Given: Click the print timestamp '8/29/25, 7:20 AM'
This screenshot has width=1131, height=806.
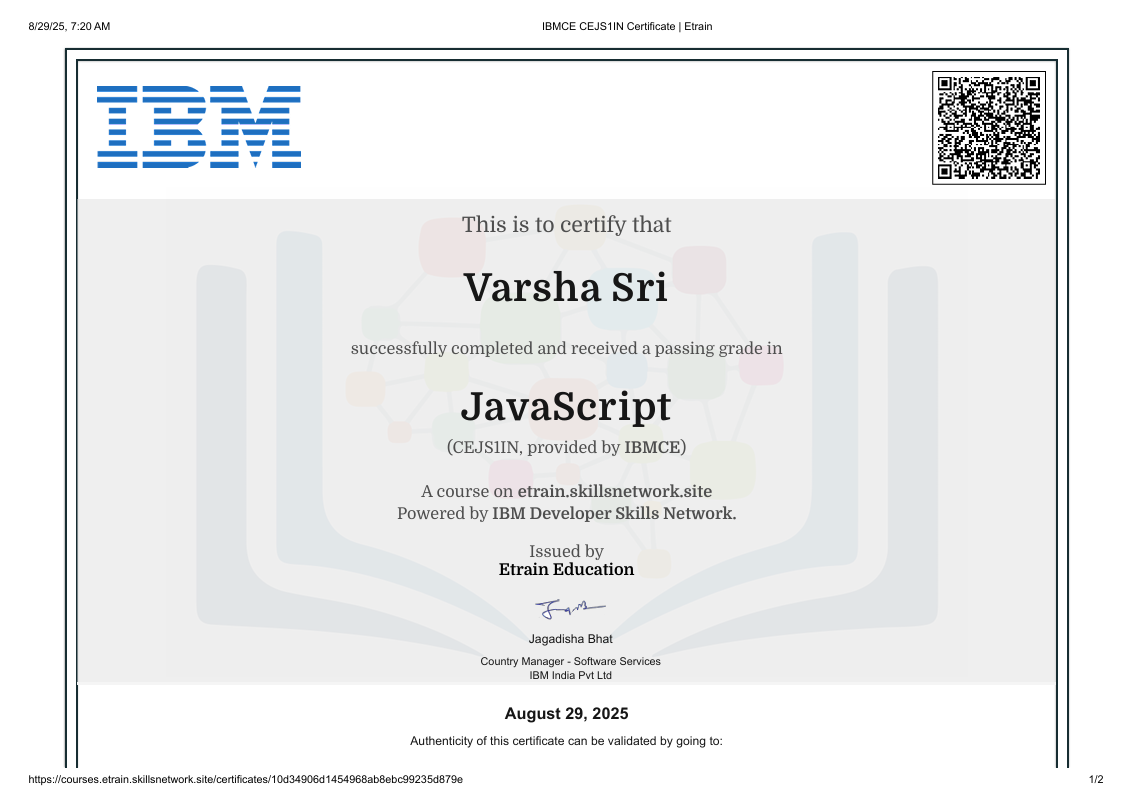Looking at the screenshot, I should point(69,27).
